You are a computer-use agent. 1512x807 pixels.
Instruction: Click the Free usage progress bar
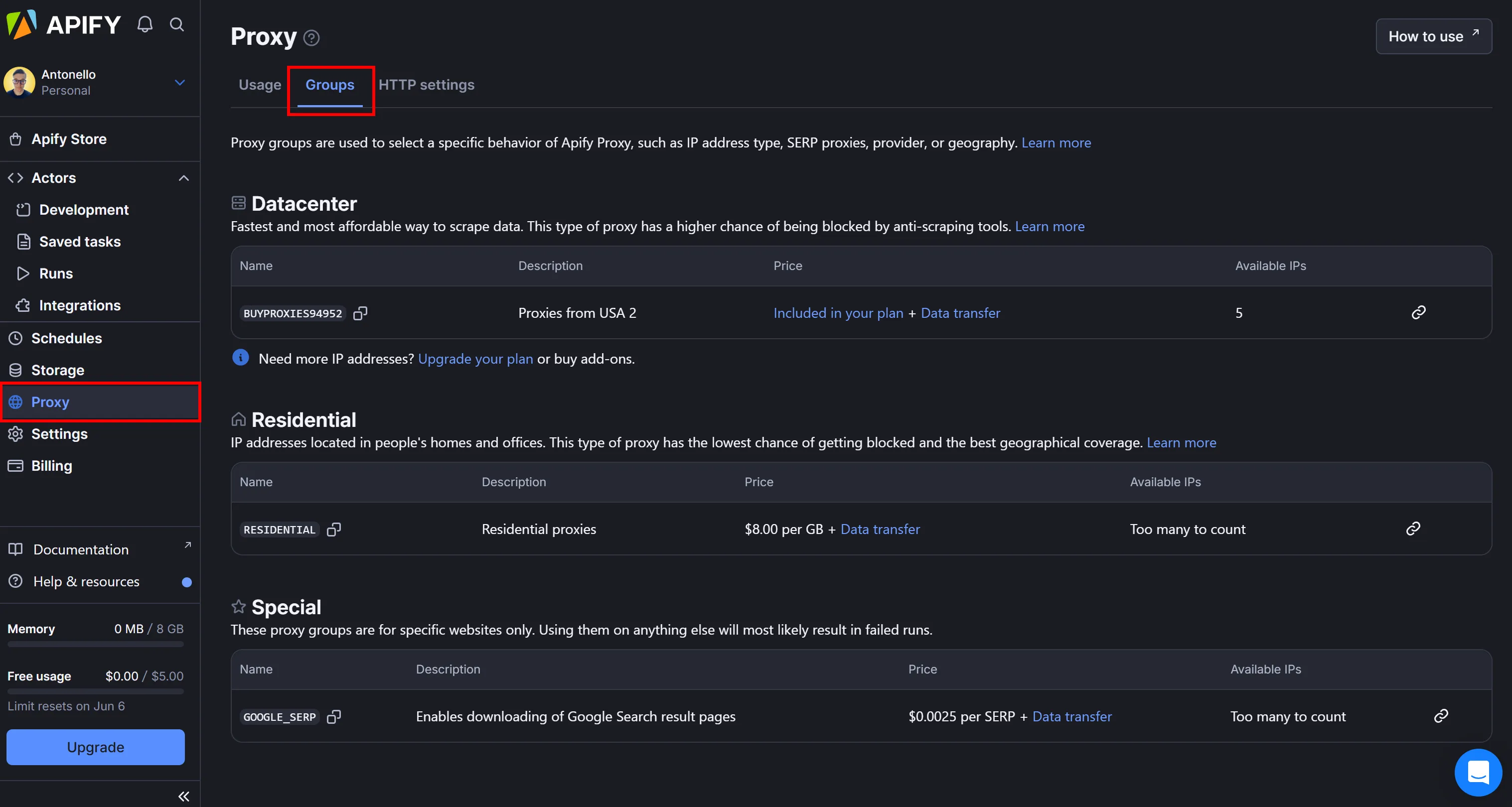click(x=96, y=691)
